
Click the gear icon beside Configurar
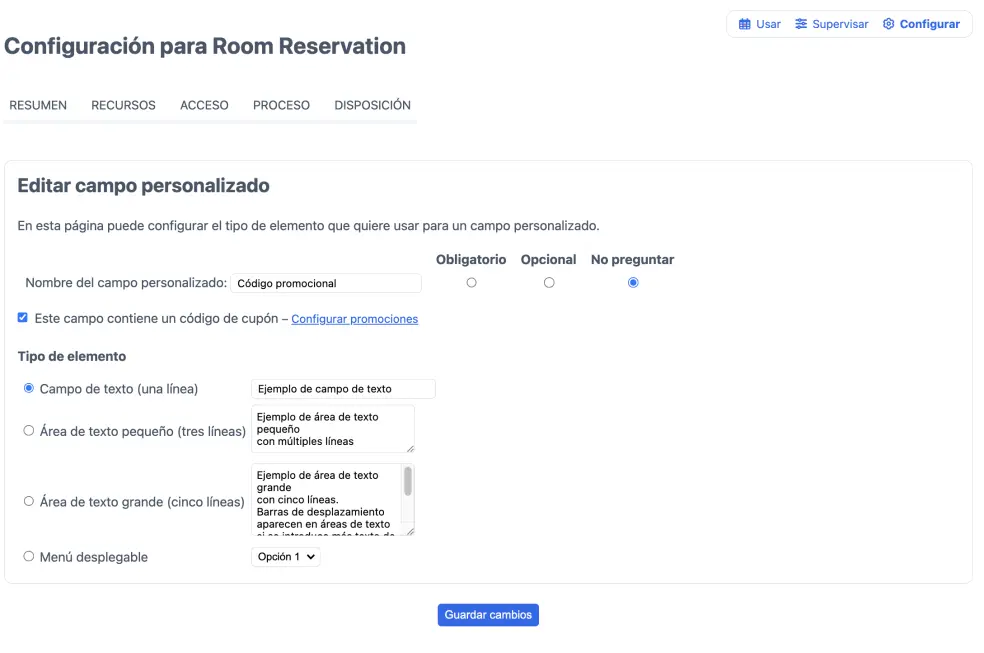point(889,24)
